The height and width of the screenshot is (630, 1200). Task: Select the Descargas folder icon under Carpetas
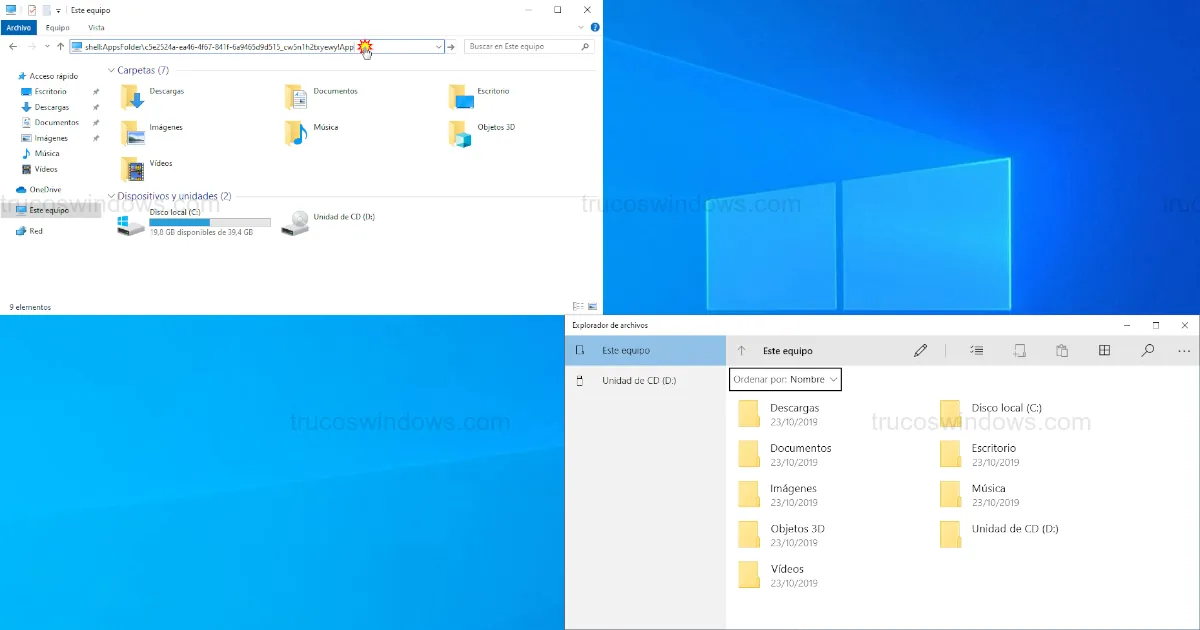(x=132, y=96)
